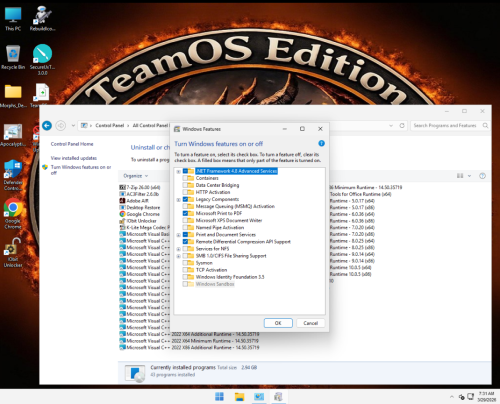Click in Search Programs and Features box

[445, 126]
